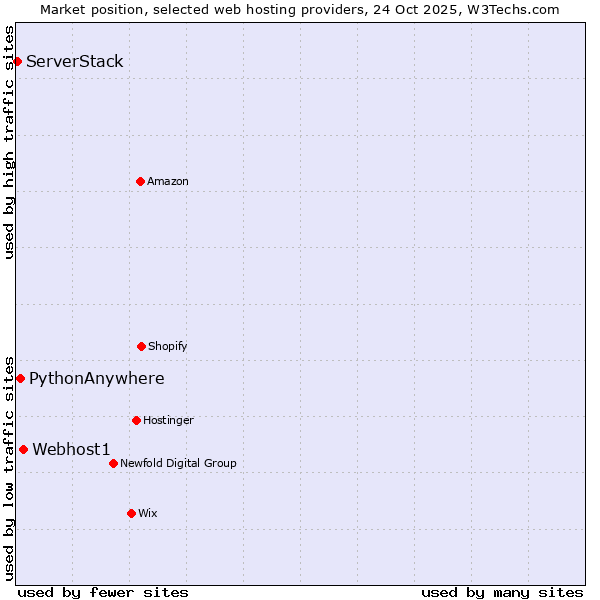
Task: Click the Amazon text label
Action: coord(168,181)
